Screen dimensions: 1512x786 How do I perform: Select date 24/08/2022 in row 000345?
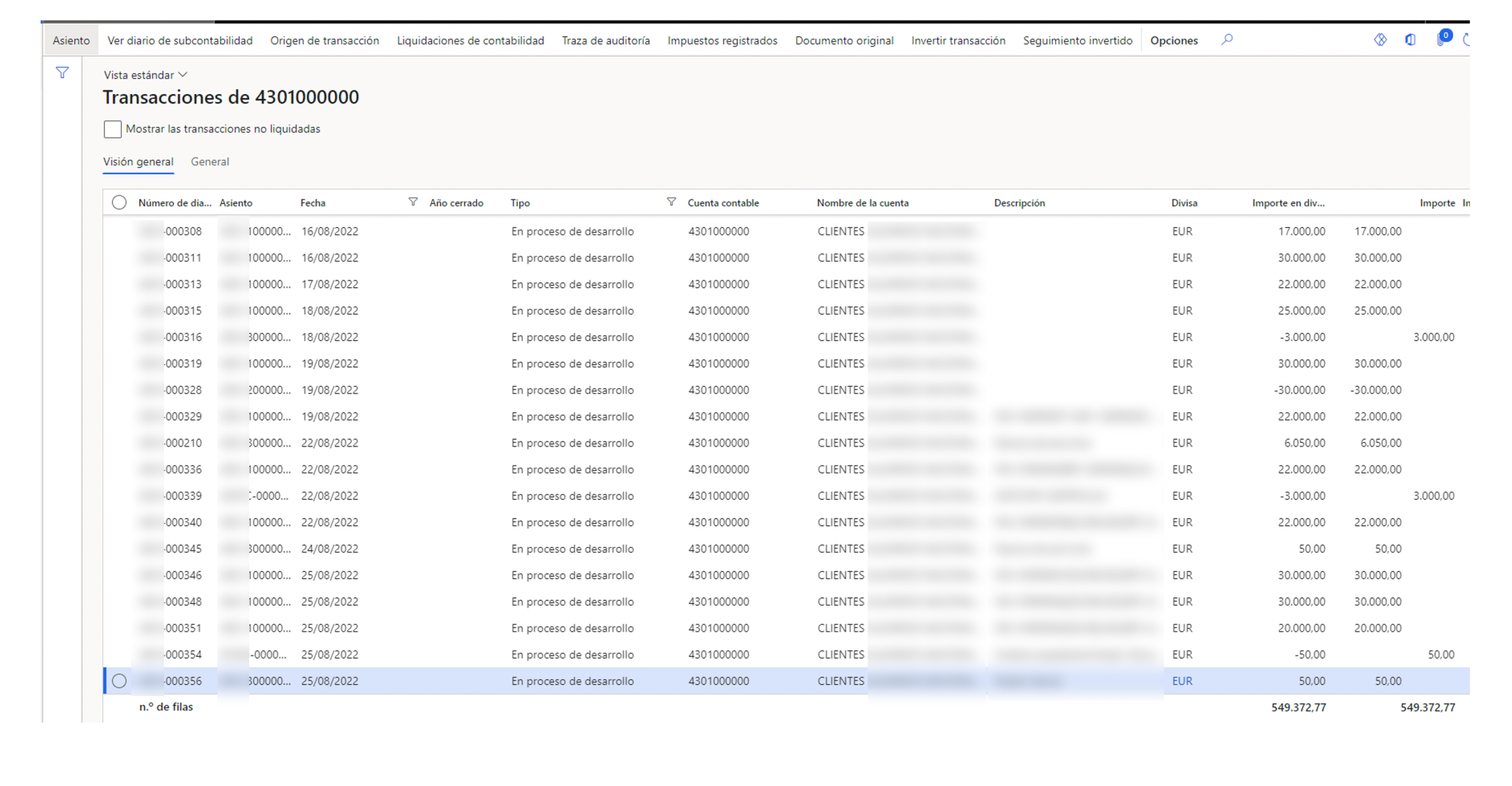pos(330,549)
